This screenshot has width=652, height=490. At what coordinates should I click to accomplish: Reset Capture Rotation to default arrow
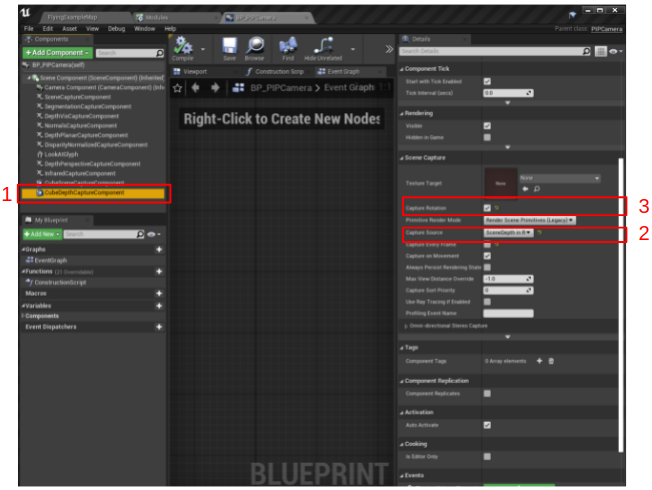[497, 208]
